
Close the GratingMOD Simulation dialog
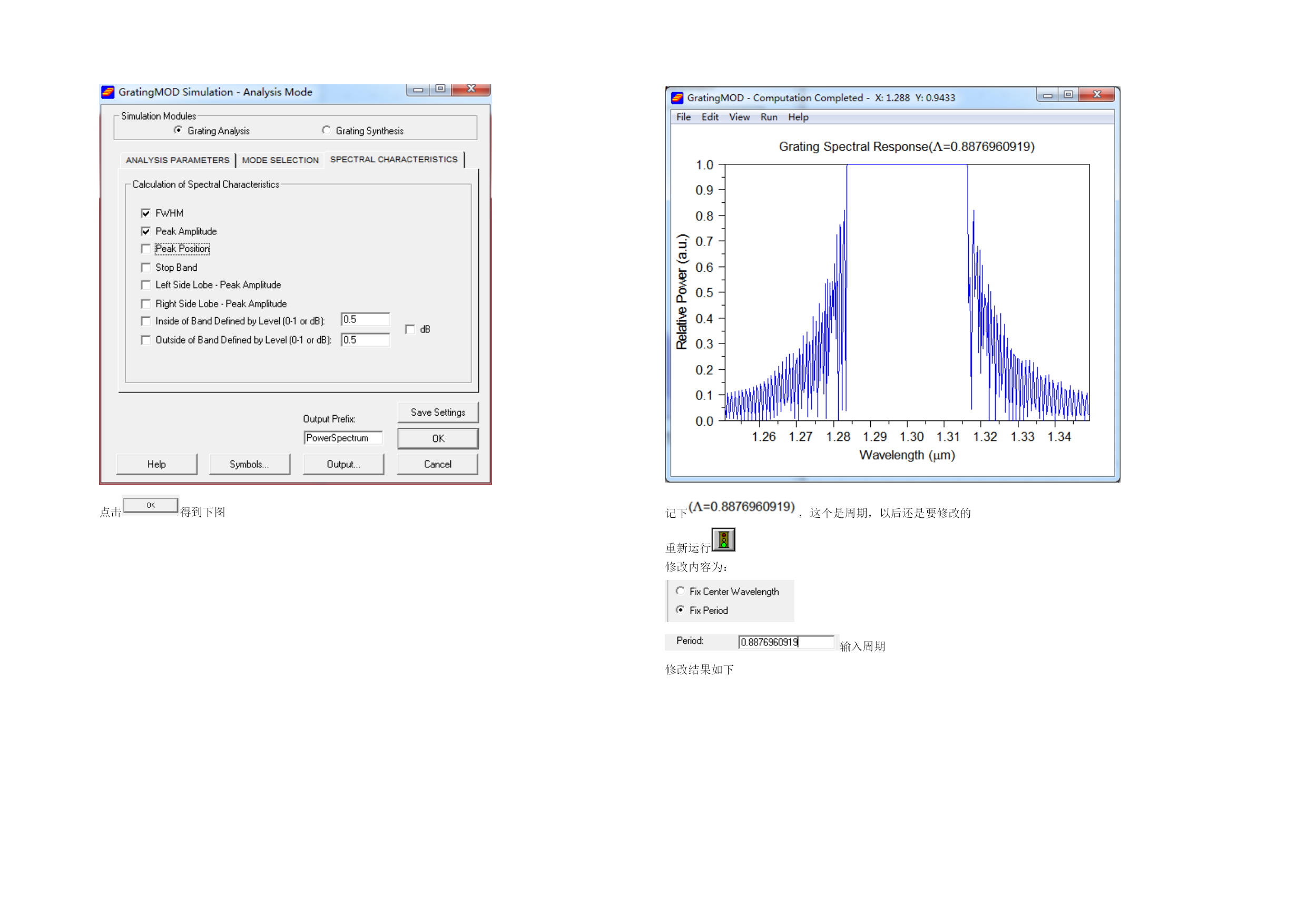coord(471,89)
